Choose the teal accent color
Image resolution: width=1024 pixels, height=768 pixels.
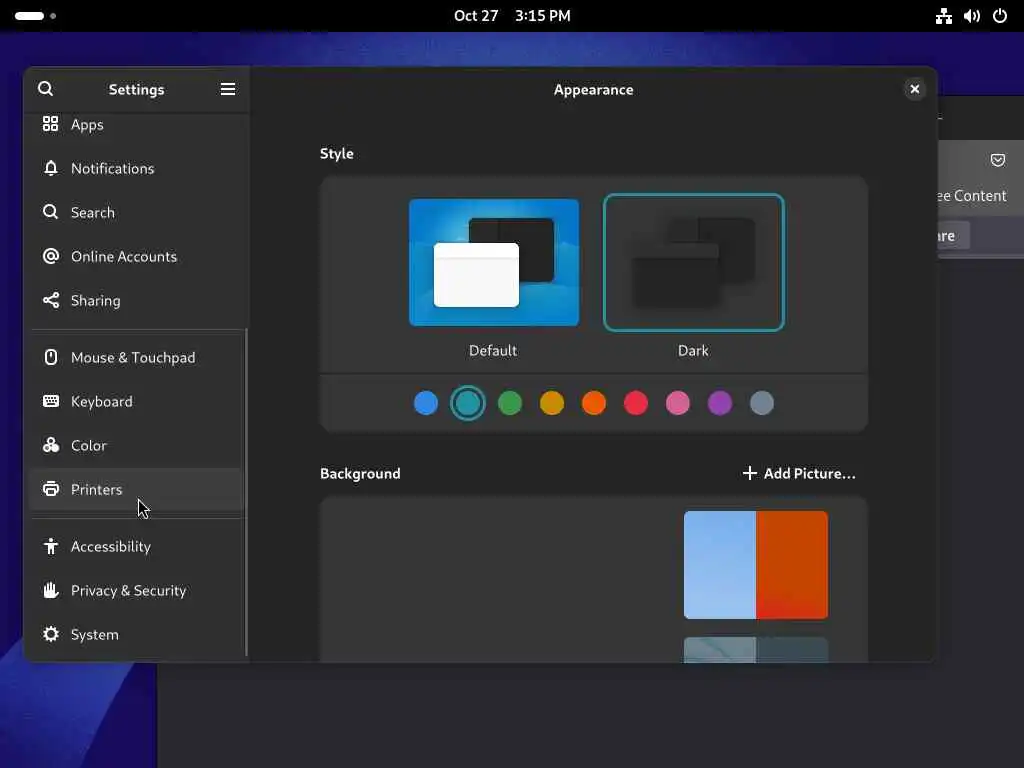click(x=468, y=403)
